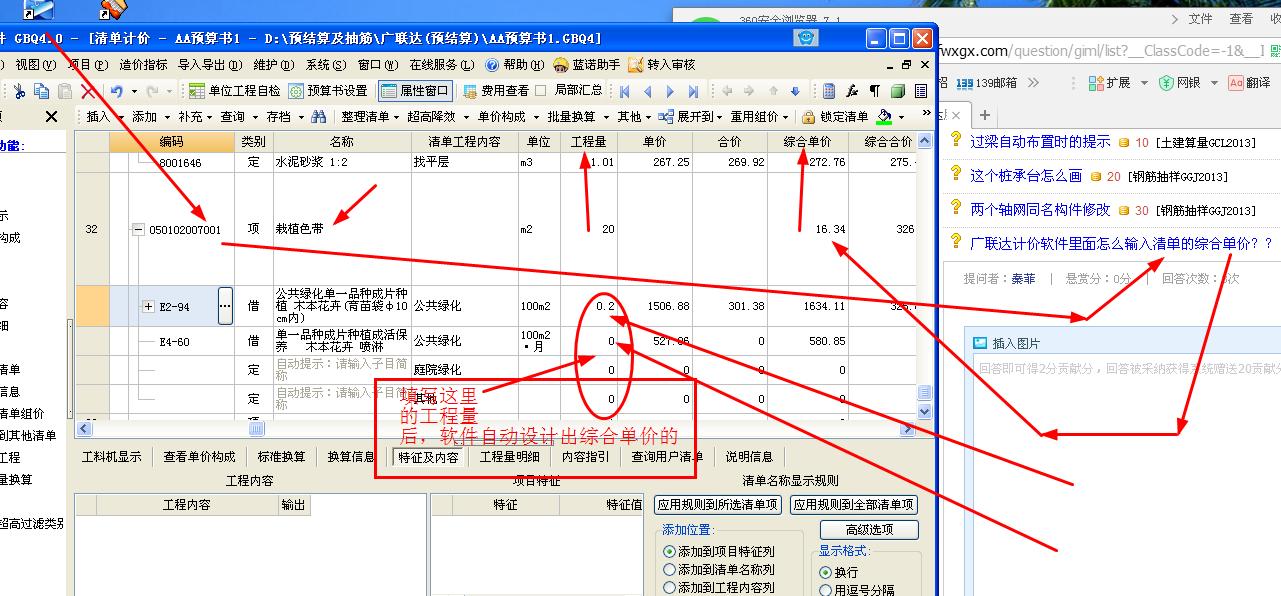Open the 造价指标 menu
This screenshot has width=1281, height=596.
pos(143,64)
